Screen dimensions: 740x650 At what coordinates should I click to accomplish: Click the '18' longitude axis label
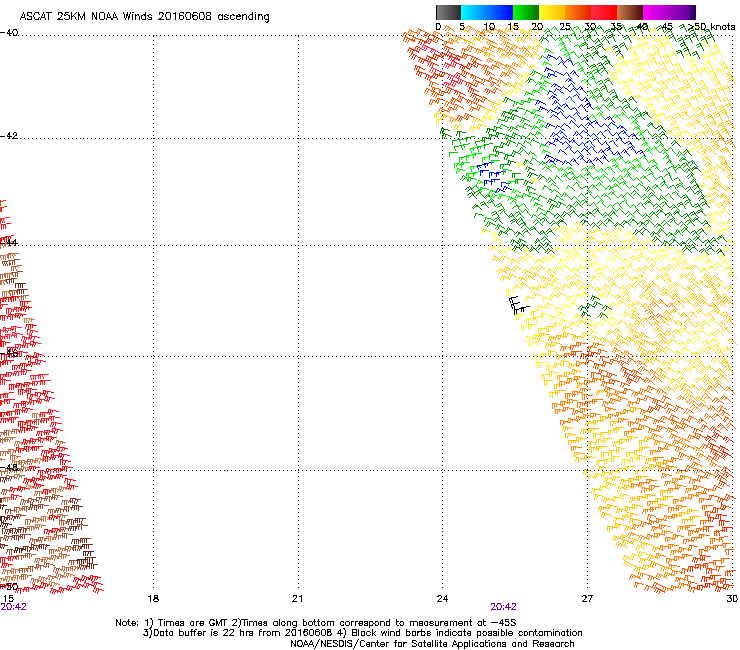(153, 599)
